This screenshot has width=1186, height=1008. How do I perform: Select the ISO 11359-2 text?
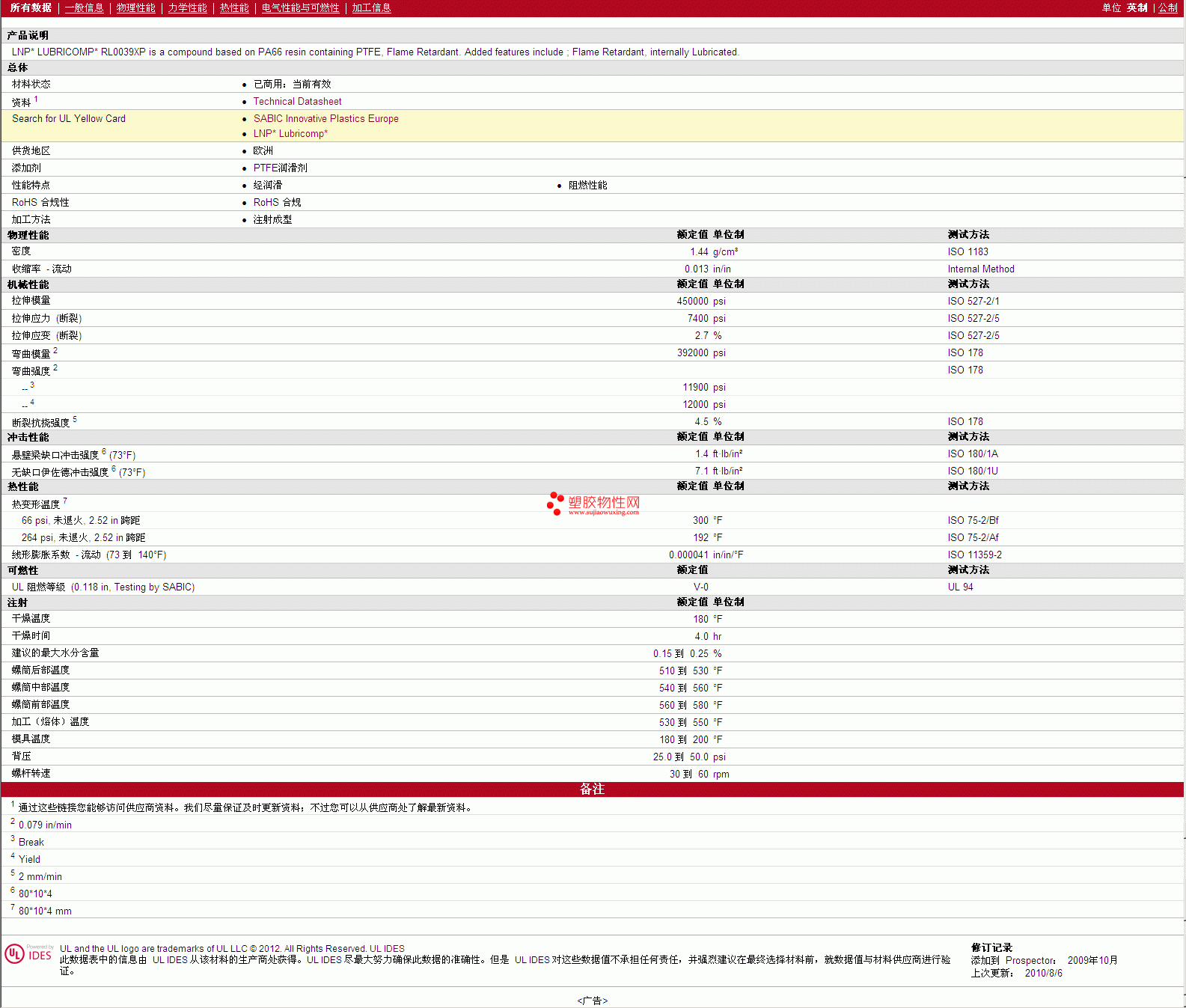pyautogui.click(x=974, y=555)
